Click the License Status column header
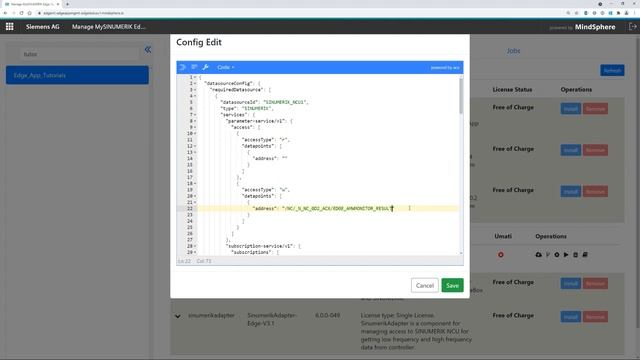The image size is (640, 360). coord(512,89)
